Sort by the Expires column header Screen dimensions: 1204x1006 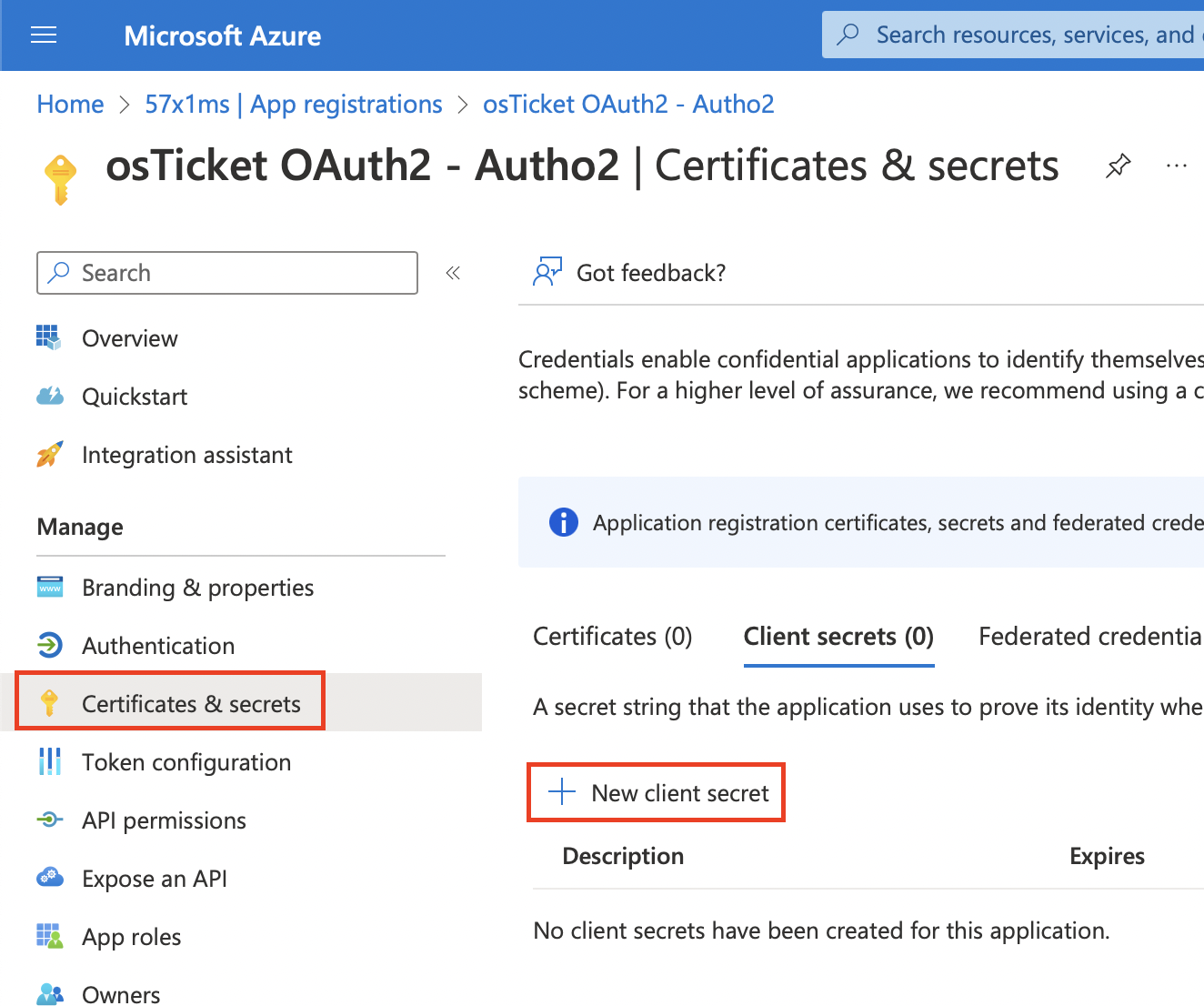pyautogui.click(x=1107, y=856)
